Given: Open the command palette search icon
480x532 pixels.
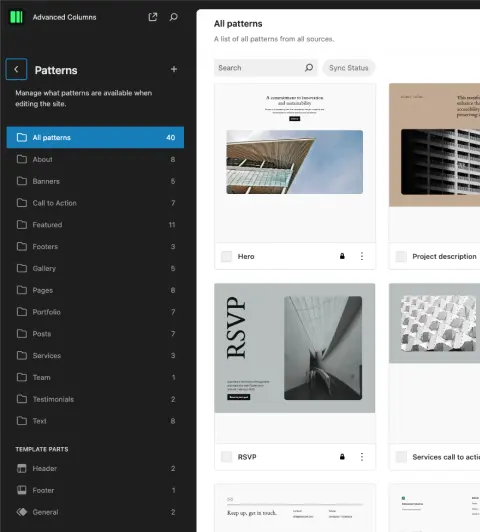Looking at the screenshot, I should pyautogui.click(x=173, y=17).
